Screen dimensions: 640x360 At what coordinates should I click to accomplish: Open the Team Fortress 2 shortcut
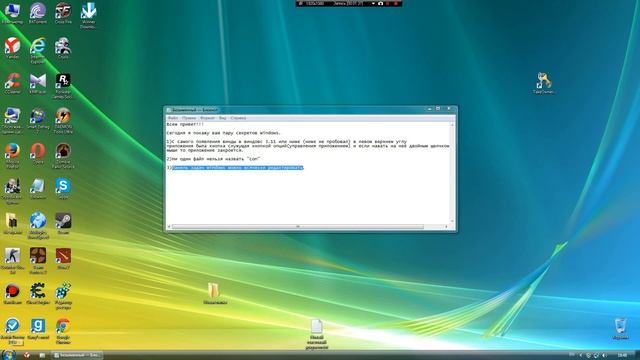(x=38, y=260)
